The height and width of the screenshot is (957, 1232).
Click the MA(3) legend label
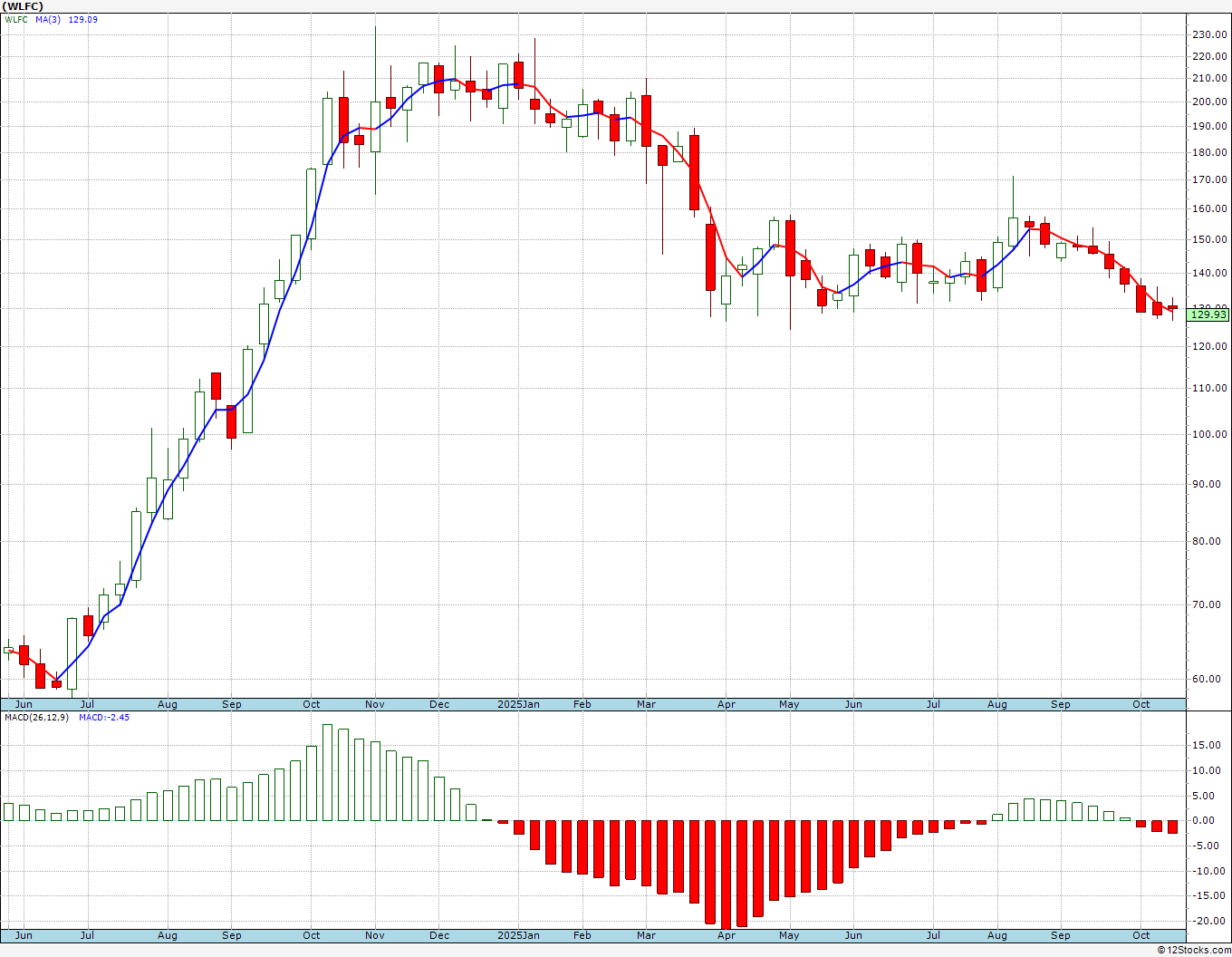coord(49,19)
